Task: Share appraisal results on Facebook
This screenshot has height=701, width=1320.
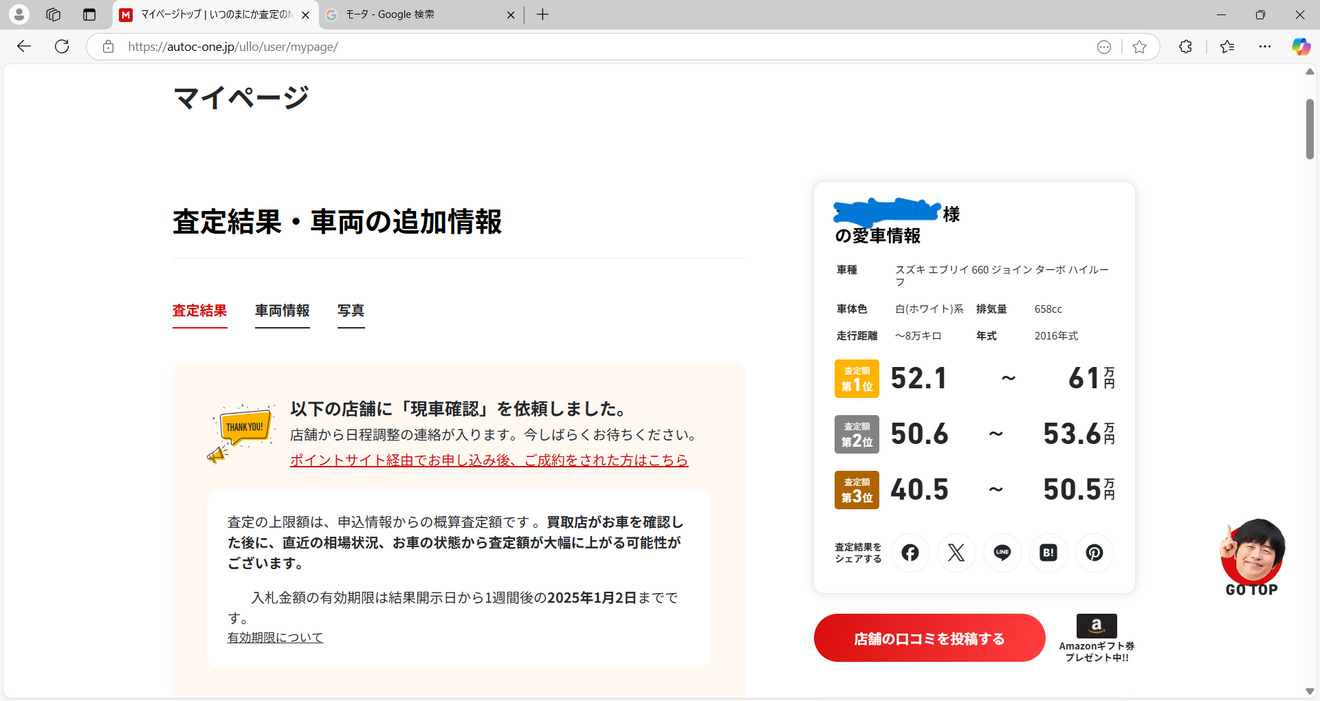Action: (910, 552)
